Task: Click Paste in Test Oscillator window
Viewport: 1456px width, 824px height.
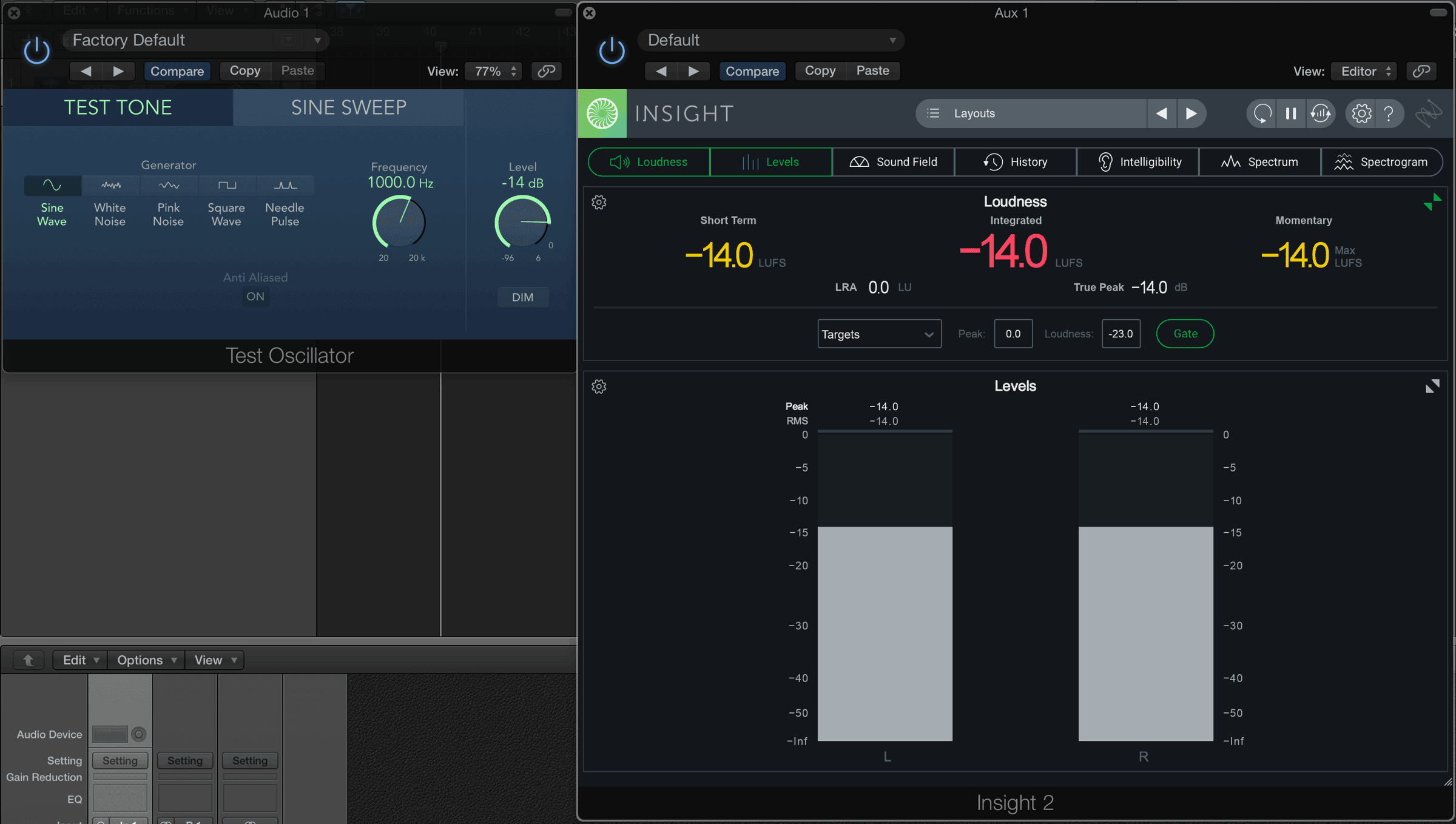Action: pos(297,71)
